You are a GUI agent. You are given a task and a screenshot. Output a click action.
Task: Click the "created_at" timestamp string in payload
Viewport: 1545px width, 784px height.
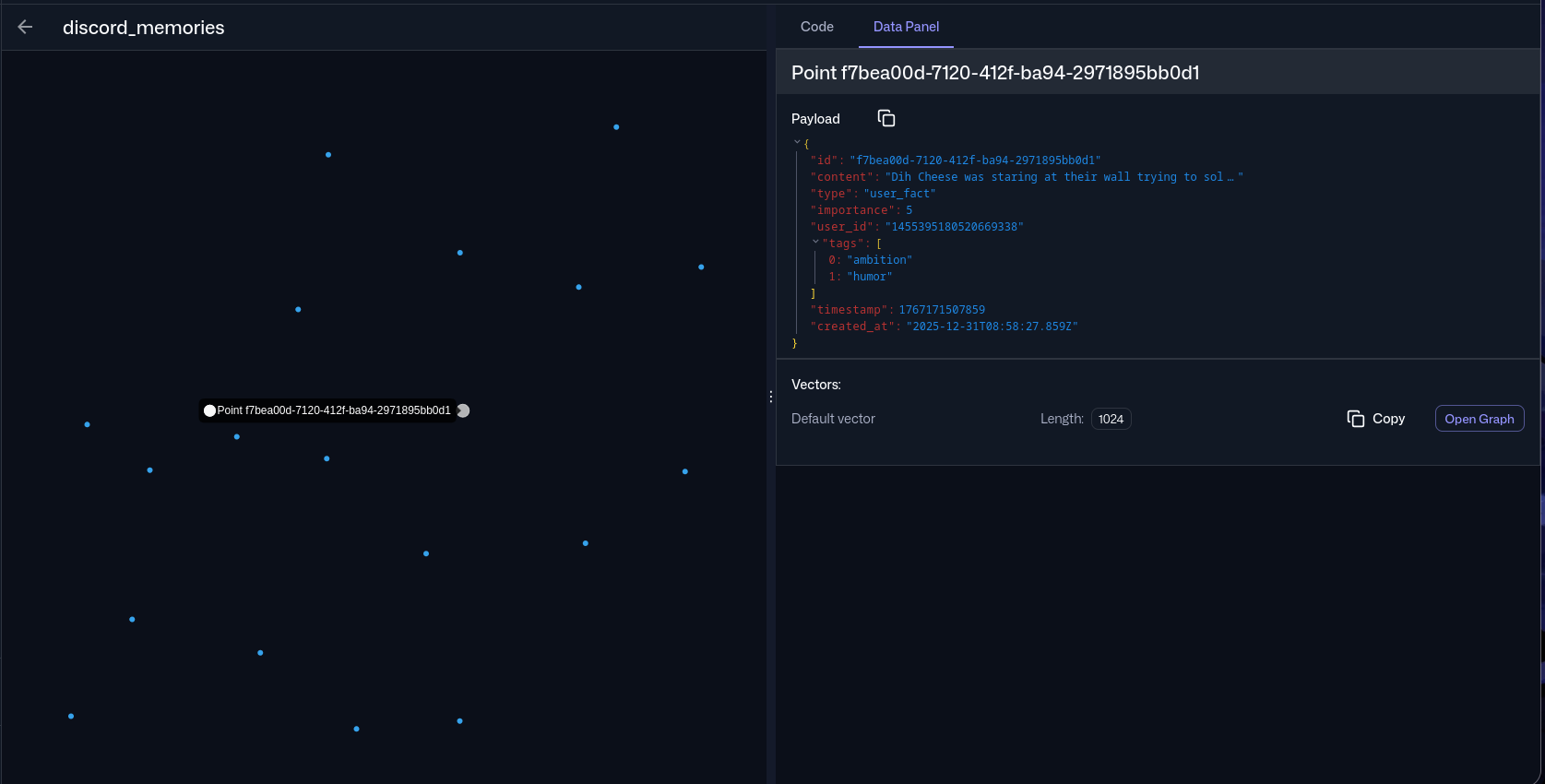click(992, 327)
